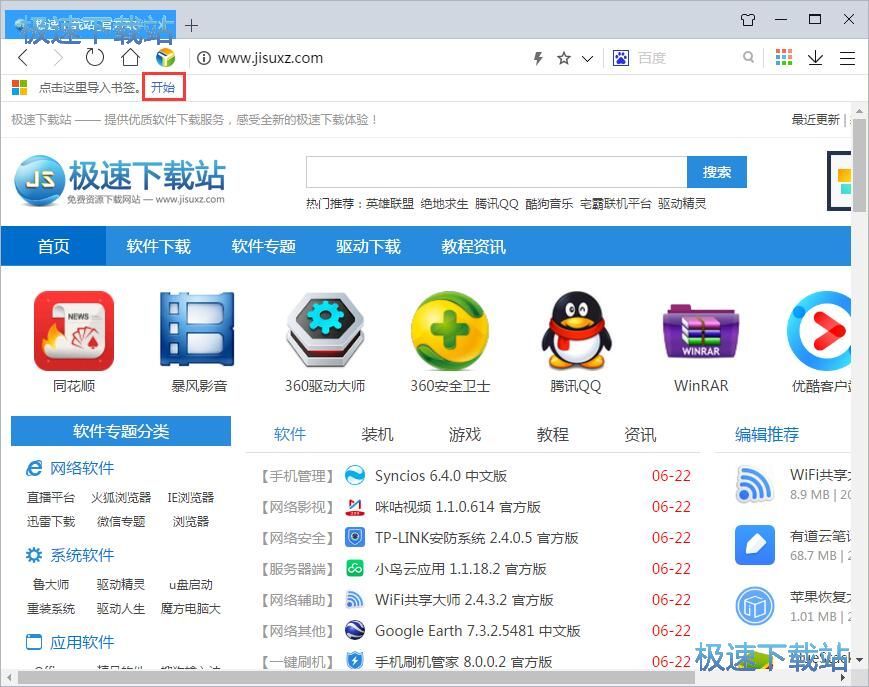The width and height of the screenshot is (869, 687).
Task: Click the browser forward arrow
Action: coord(58,58)
